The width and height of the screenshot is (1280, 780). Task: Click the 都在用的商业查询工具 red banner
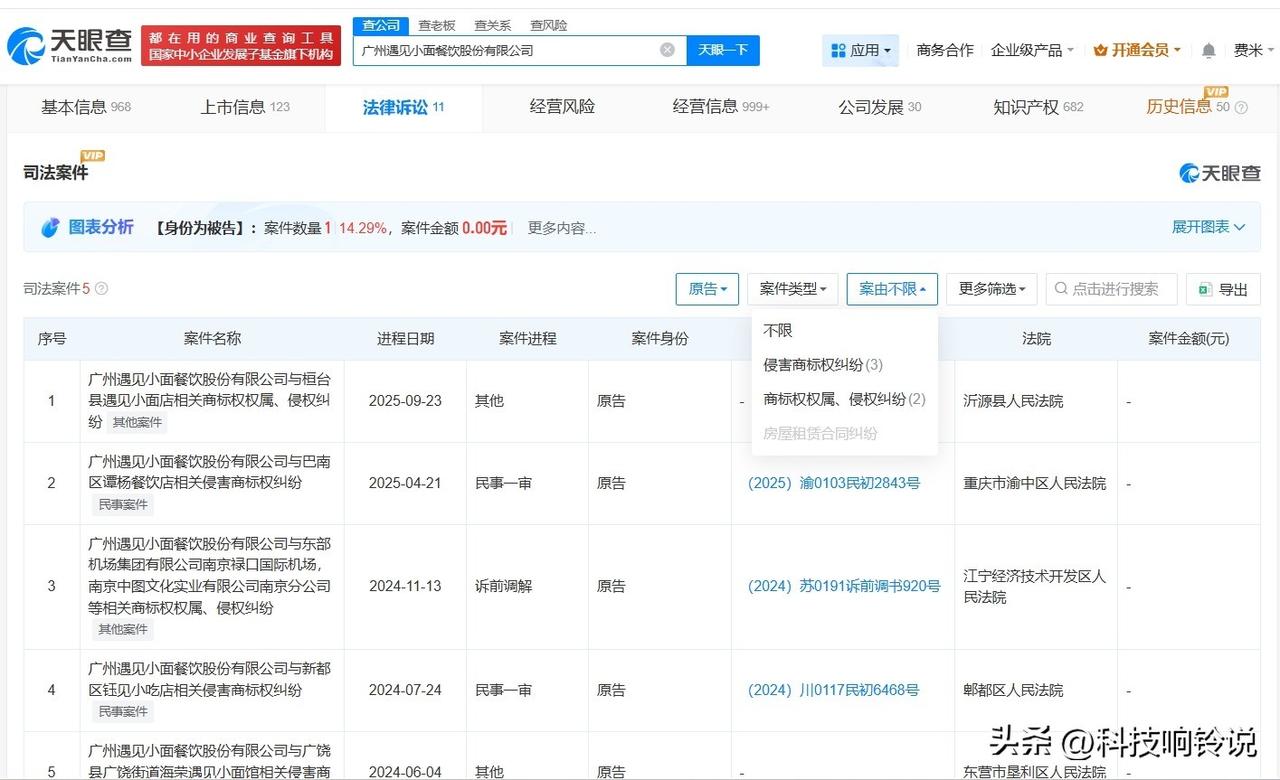tap(241, 46)
